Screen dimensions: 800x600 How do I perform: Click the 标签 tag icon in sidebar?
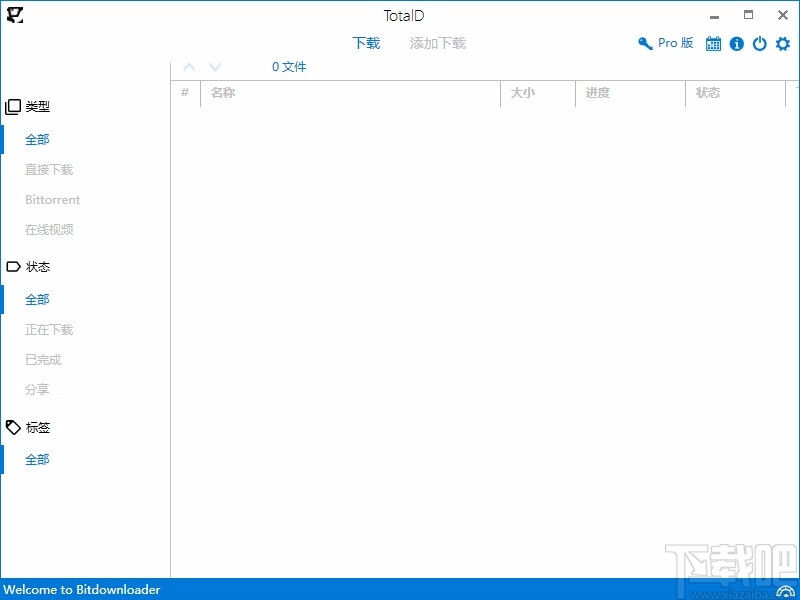(13, 427)
